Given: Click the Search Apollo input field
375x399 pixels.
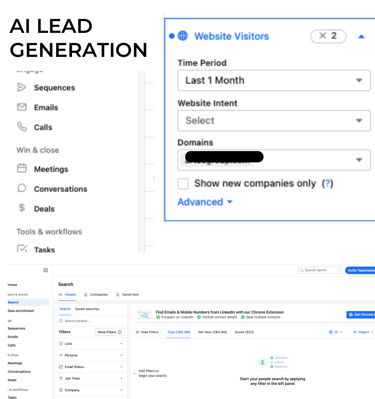Looking at the screenshot, I should click(x=320, y=270).
